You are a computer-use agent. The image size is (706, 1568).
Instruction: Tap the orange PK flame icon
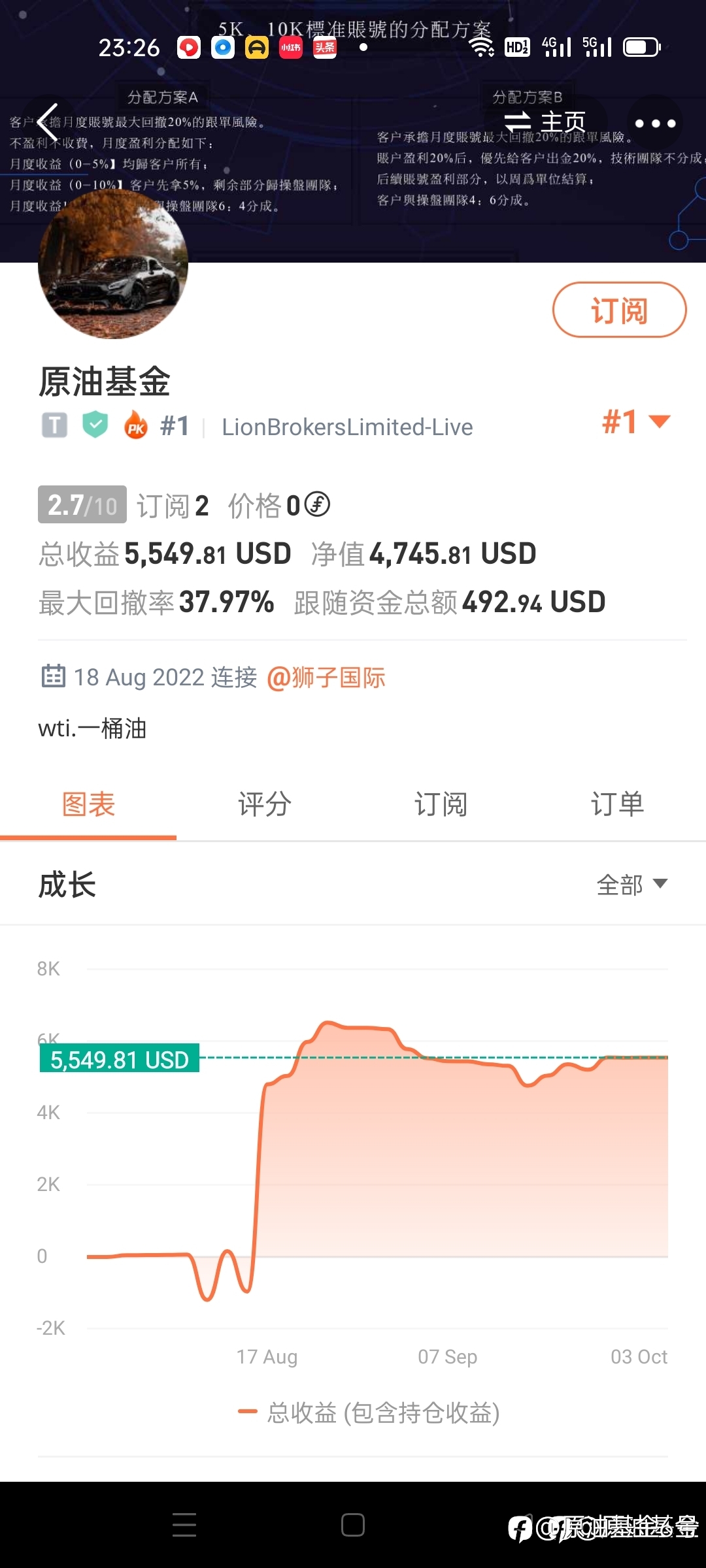point(136,425)
